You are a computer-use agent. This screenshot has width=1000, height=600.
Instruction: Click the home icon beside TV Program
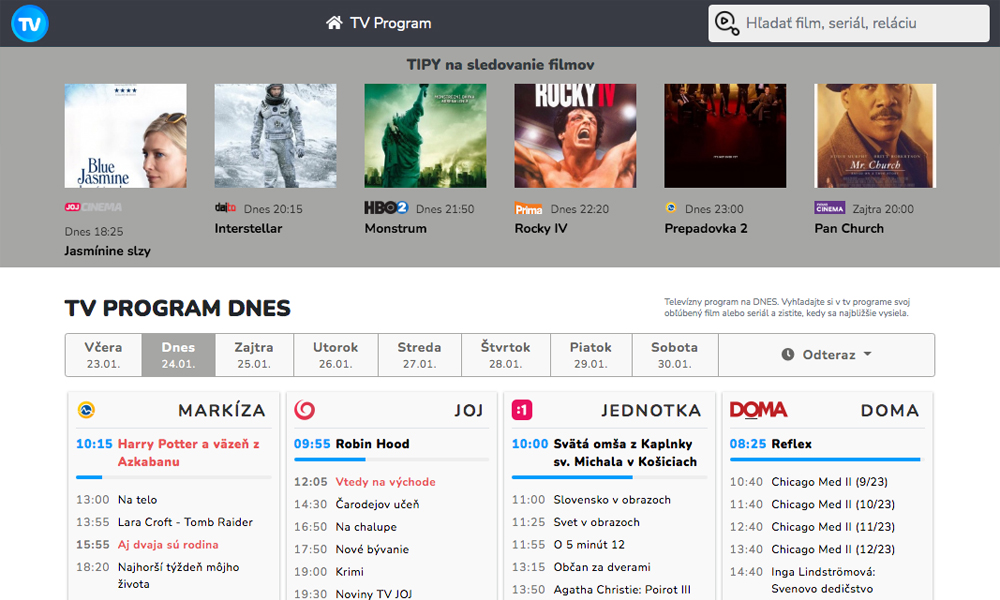334,23
